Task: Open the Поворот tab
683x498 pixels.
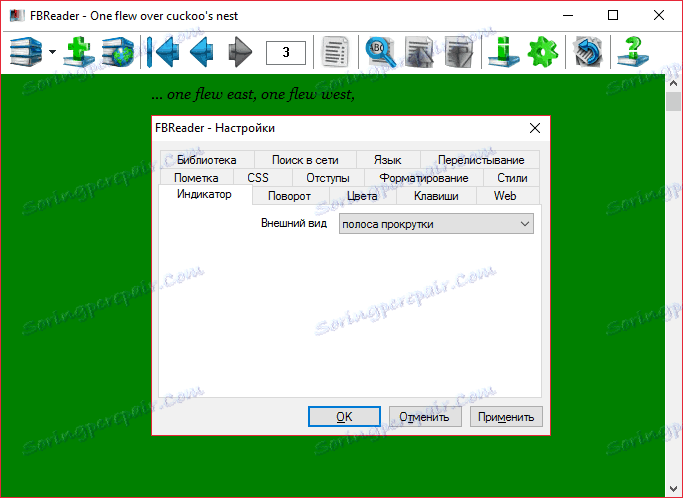Action: tap(289, 196)
